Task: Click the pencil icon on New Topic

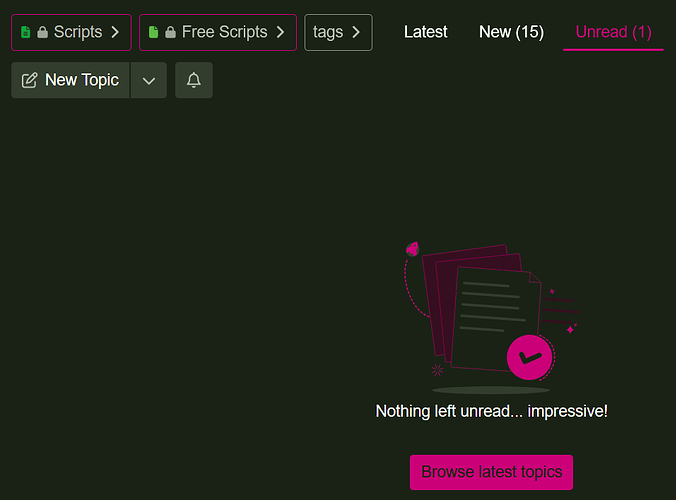Action: 29,80
